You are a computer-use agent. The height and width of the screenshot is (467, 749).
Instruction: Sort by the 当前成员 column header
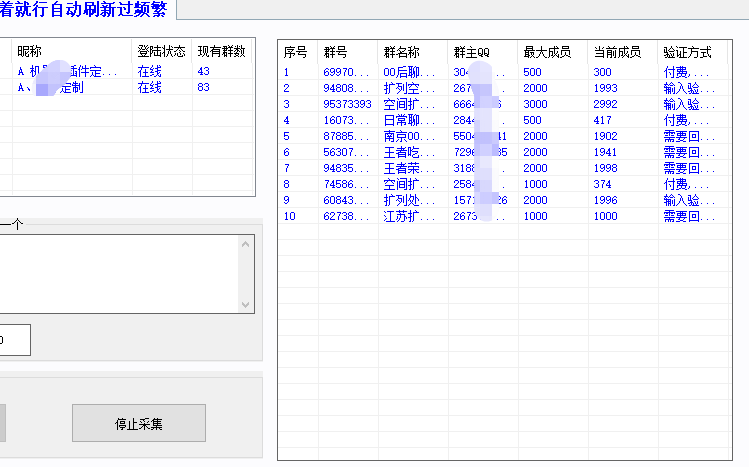pos(614,51)
